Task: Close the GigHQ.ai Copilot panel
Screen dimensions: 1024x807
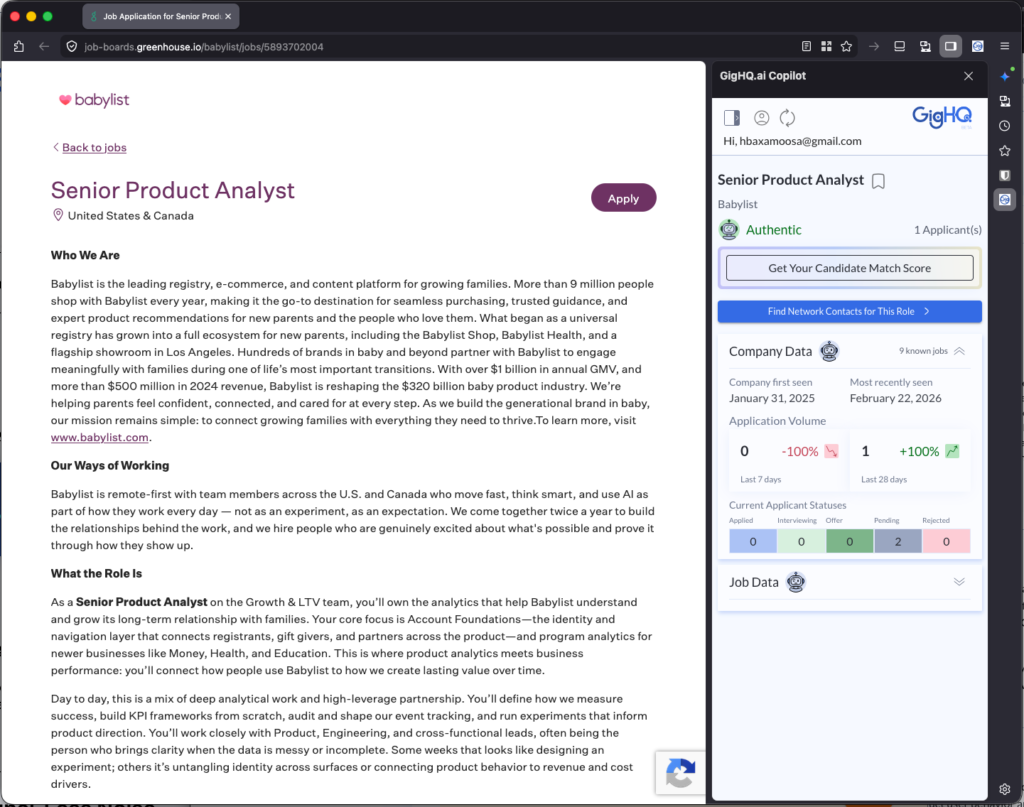Action: [968, 76]
